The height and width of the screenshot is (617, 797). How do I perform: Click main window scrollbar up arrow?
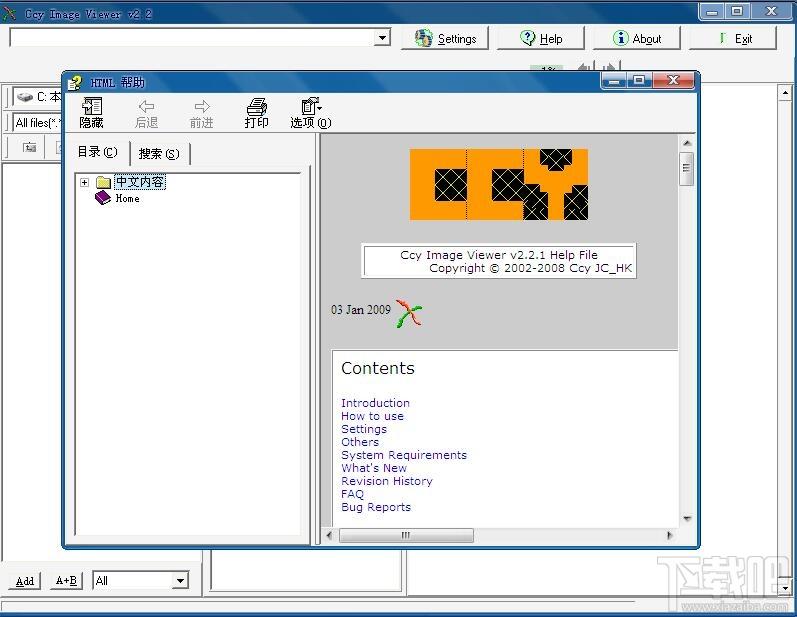785,93
